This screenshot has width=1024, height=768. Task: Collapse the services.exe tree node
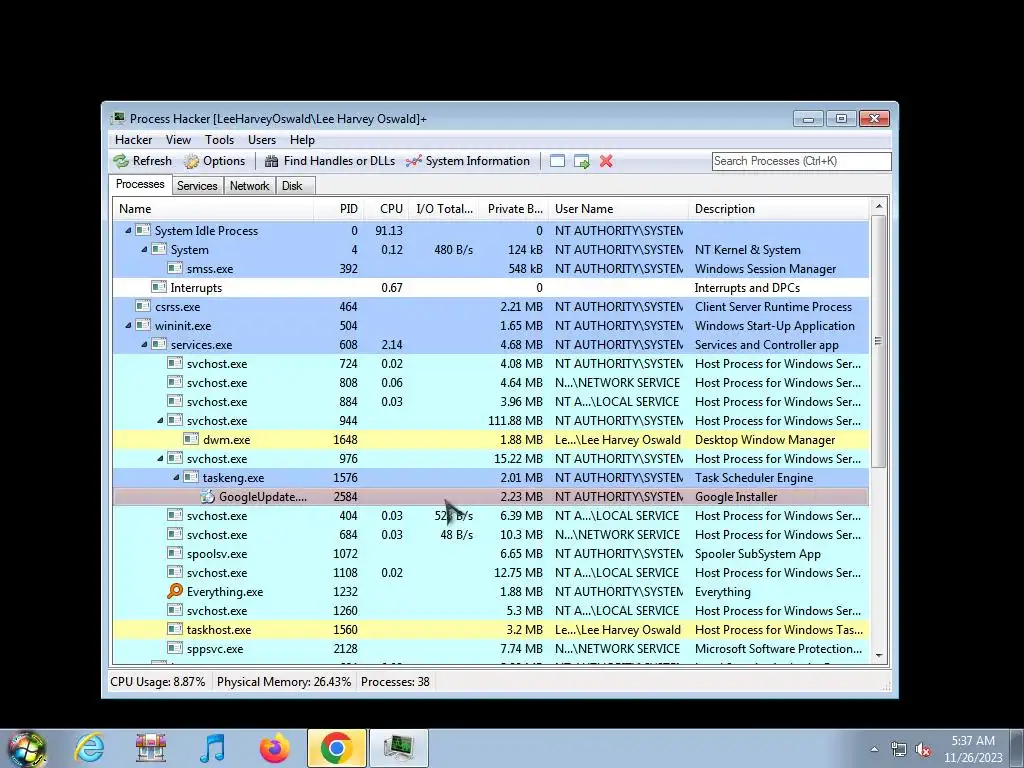[144, 344]
